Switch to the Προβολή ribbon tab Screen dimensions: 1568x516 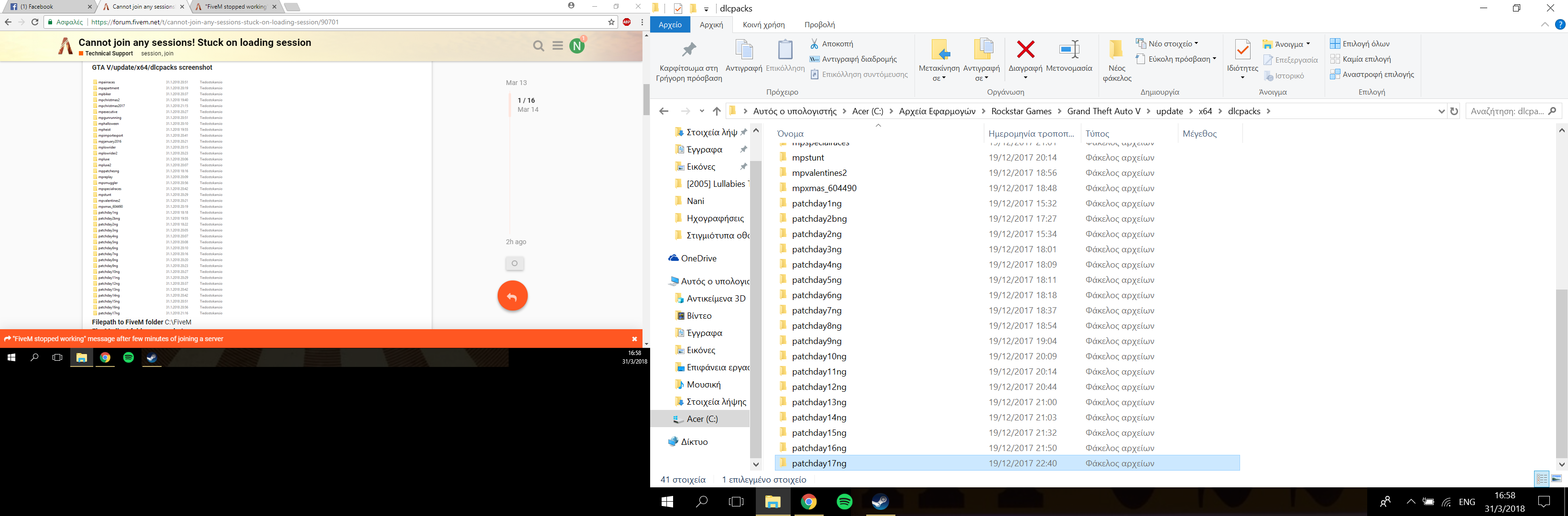coord(819,24)
